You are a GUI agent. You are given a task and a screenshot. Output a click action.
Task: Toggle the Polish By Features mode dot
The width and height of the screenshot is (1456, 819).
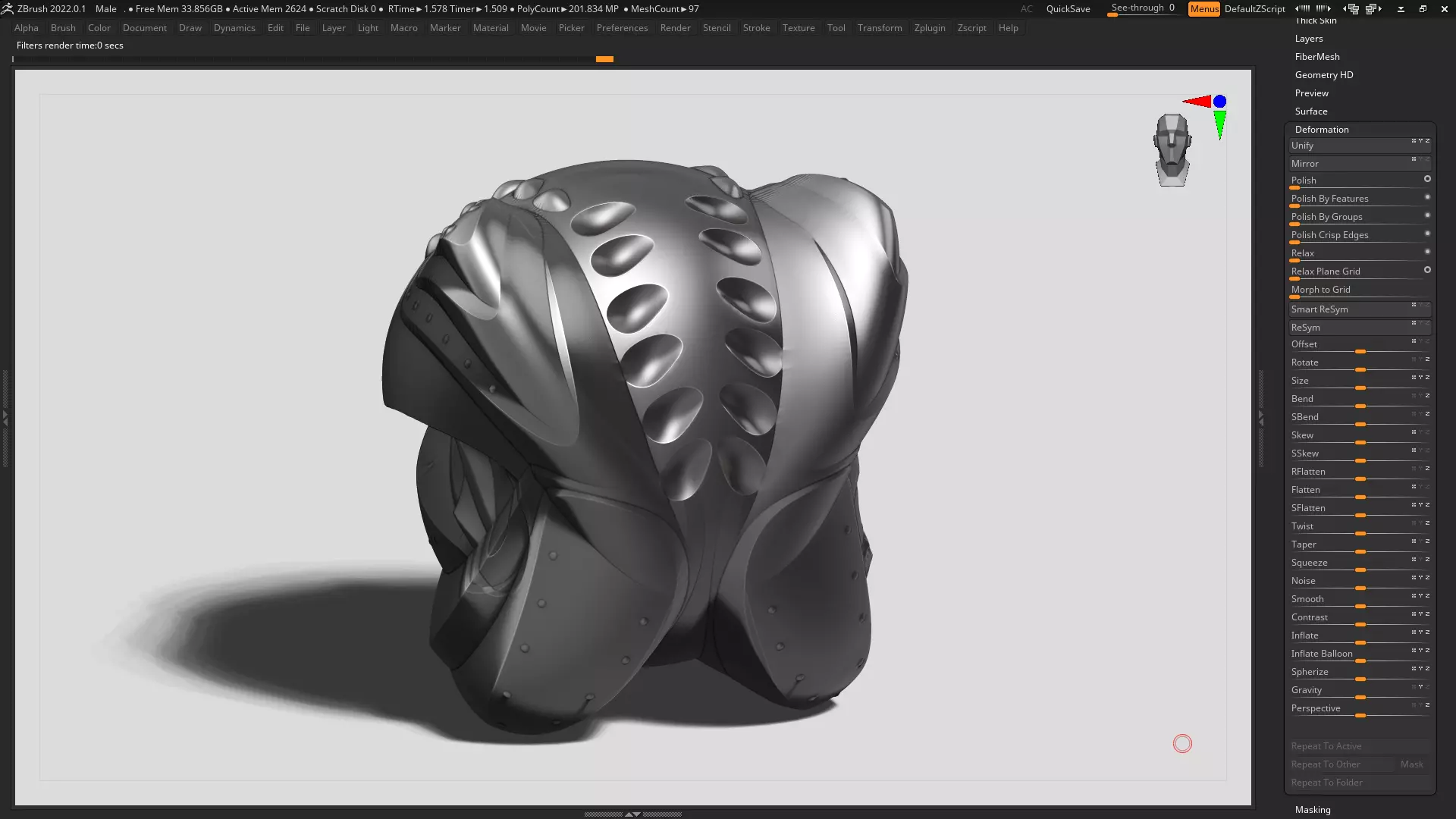pyautogui.click(x=1427, y=197)
